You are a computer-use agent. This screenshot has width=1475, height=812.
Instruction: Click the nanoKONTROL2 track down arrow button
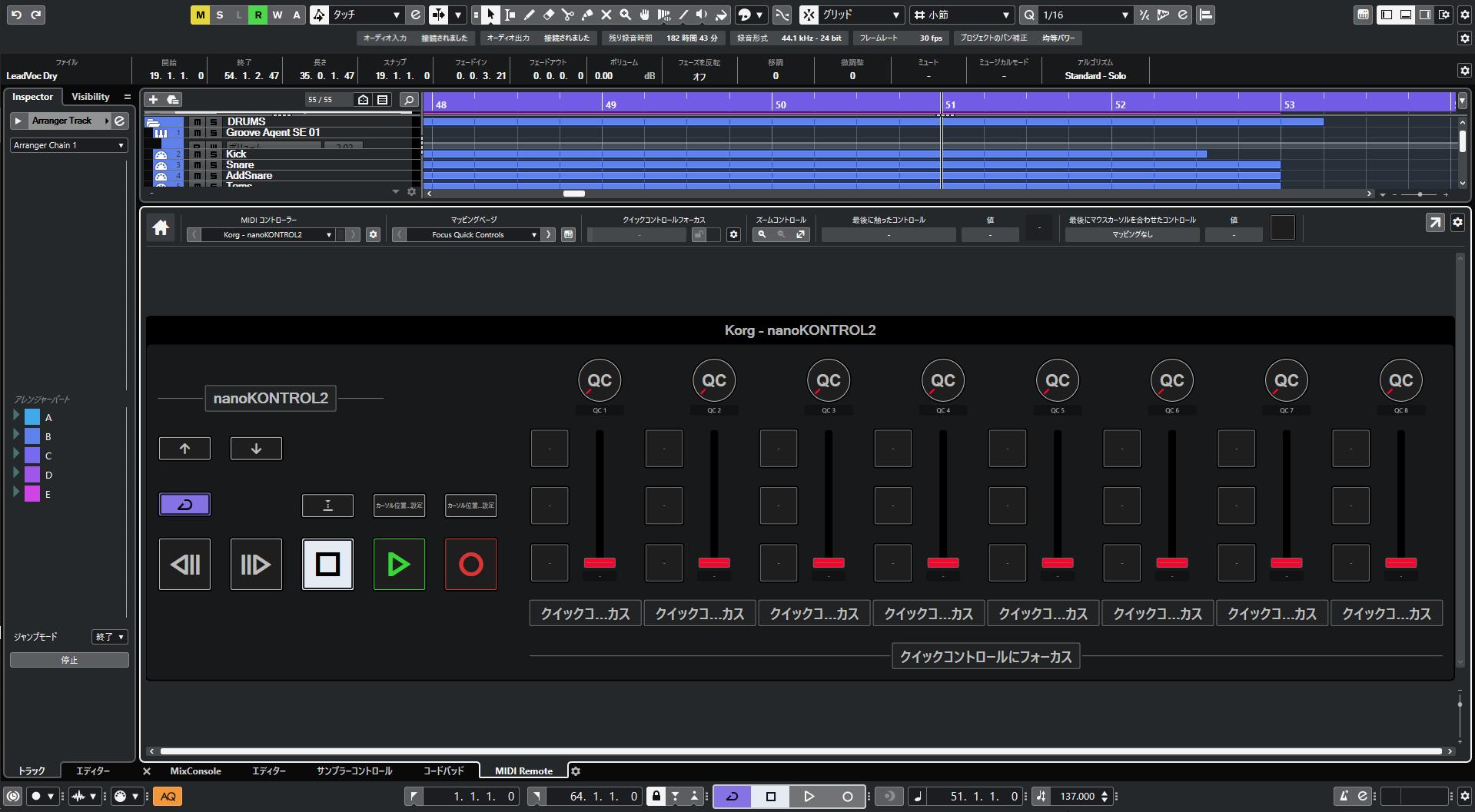pos(256,449)
